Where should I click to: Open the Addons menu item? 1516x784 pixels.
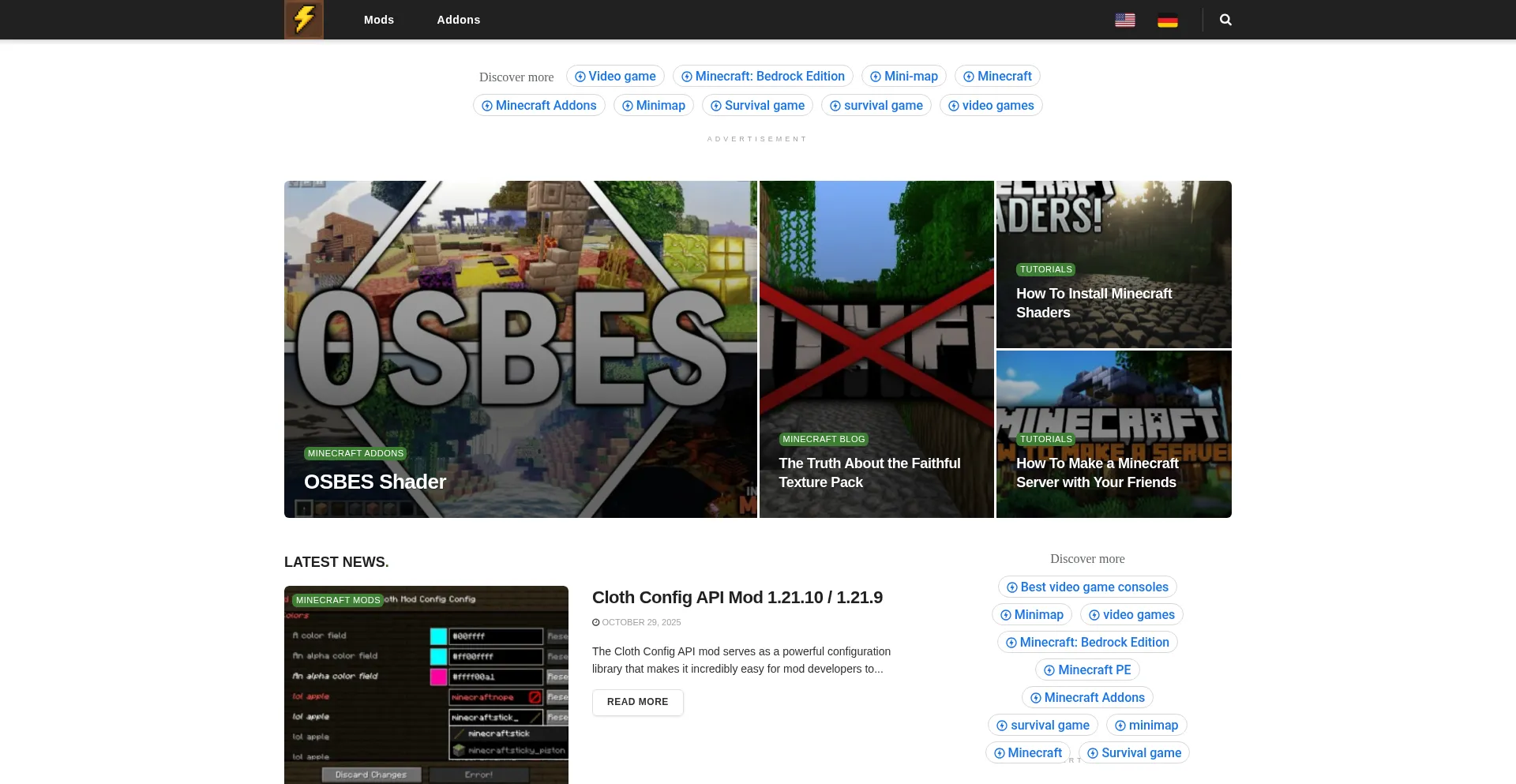click(459, 20)
